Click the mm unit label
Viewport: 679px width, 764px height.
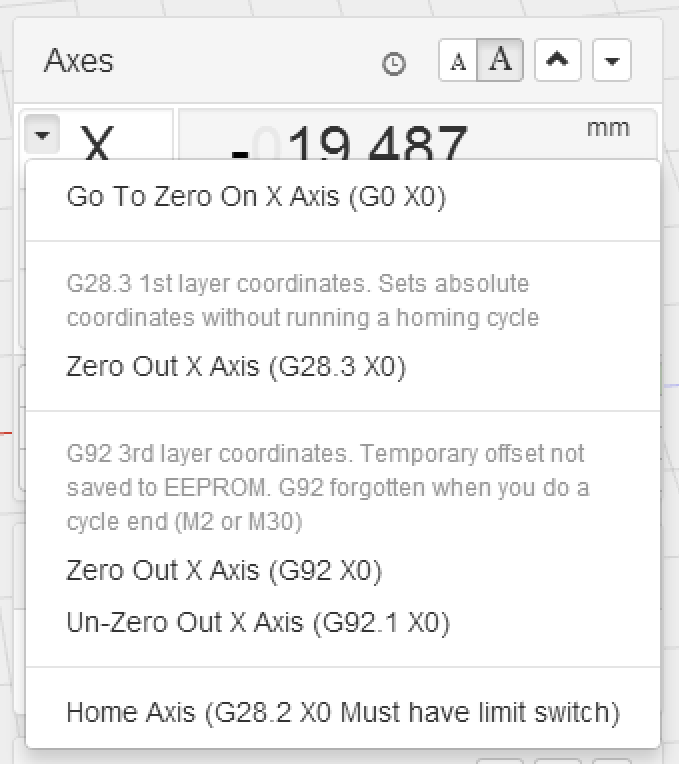pyautogui.click(x=608, y=128)
